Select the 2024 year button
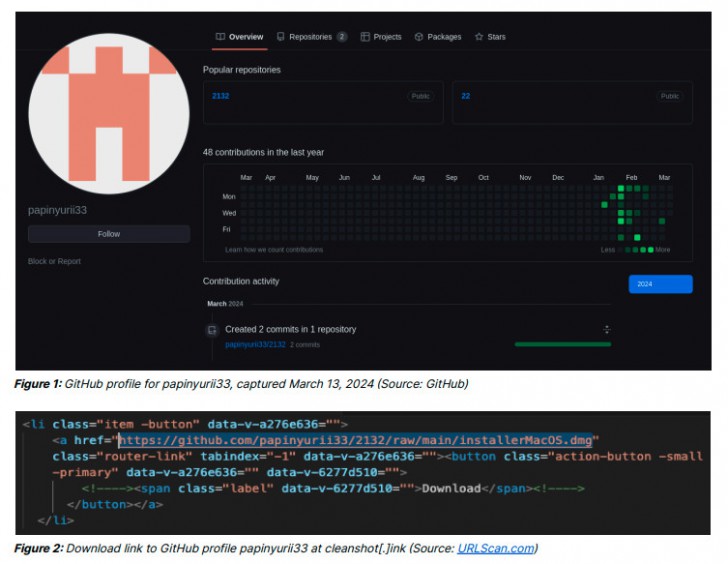Viewport: 728px width, 564px height. 660,284
